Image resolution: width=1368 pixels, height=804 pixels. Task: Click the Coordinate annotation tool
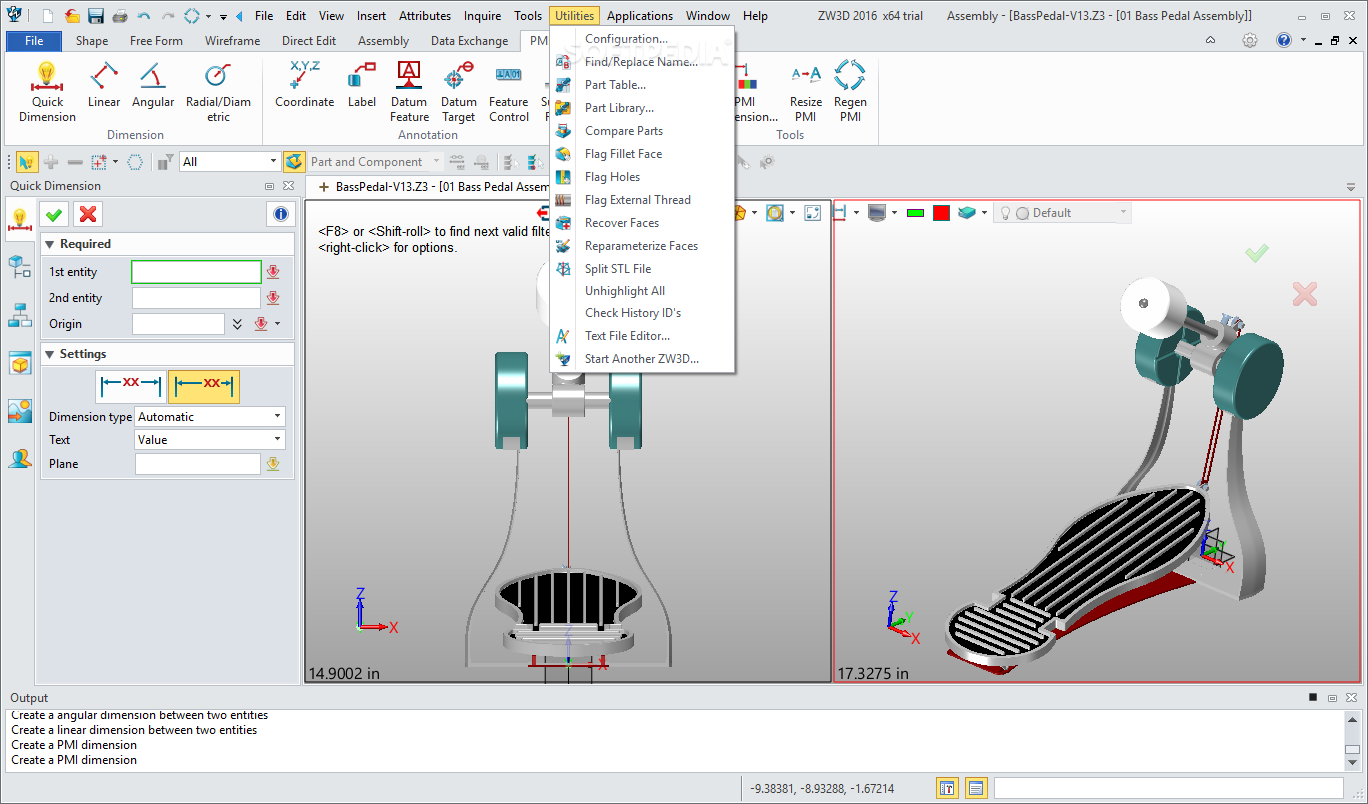[x=304, y=85]
